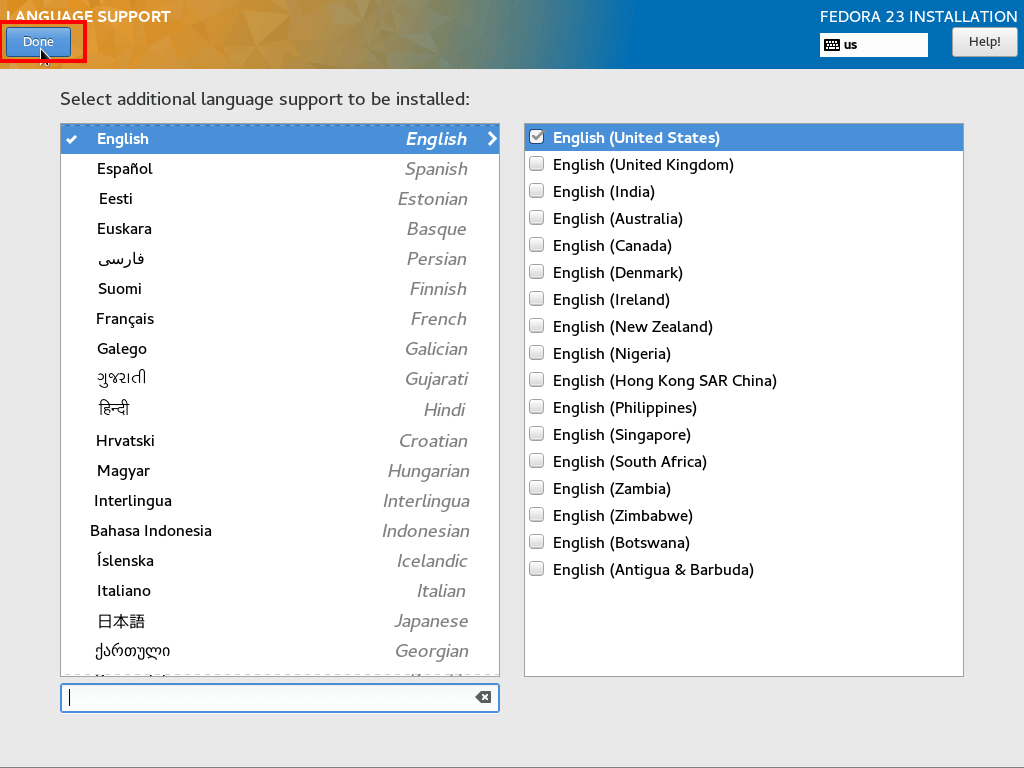
Task: Check the English (Canada) locale
Action: pos(537,245)
